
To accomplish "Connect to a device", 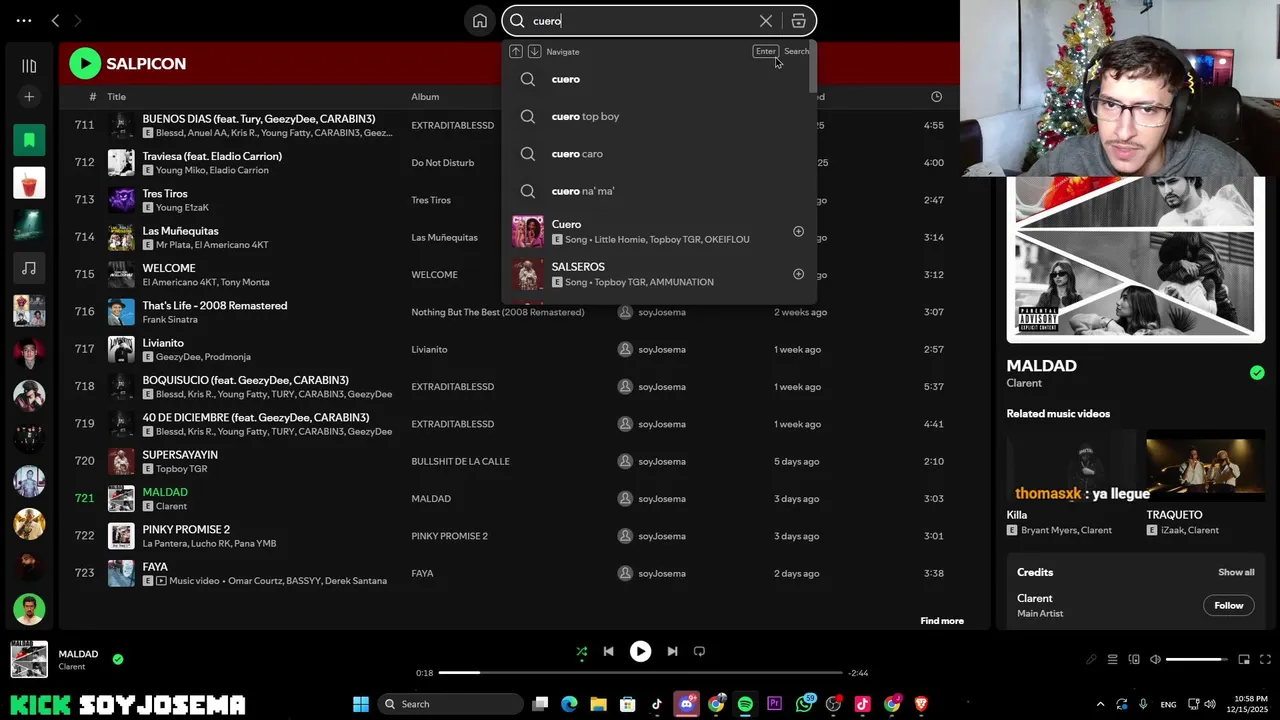I will click(x=1134, y=660).
